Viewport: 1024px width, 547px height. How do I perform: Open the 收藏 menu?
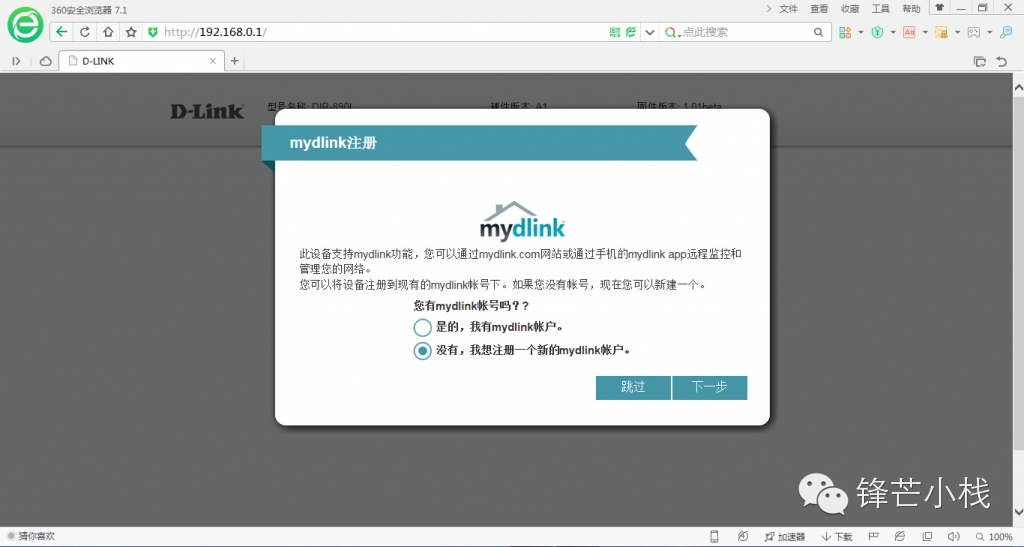(x=850, y=8)
